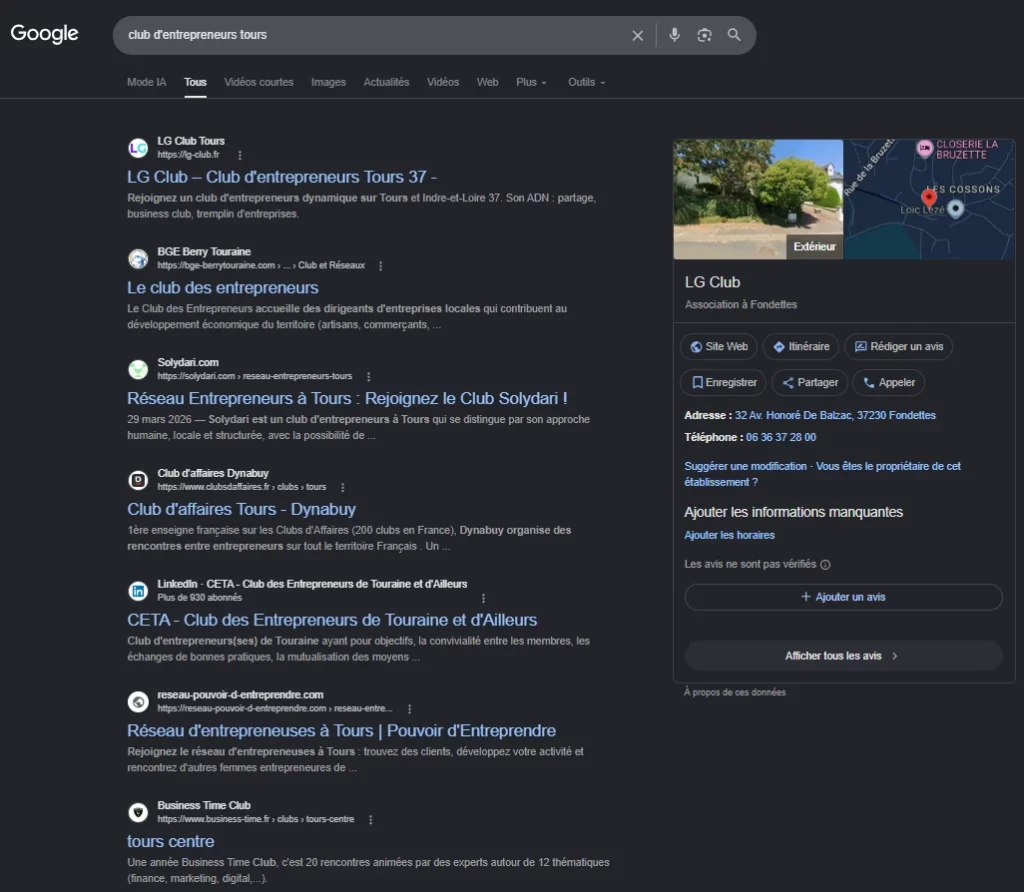Click the magnifying glass search icon
Screen dimensions: 1024x892
[734, 35]
